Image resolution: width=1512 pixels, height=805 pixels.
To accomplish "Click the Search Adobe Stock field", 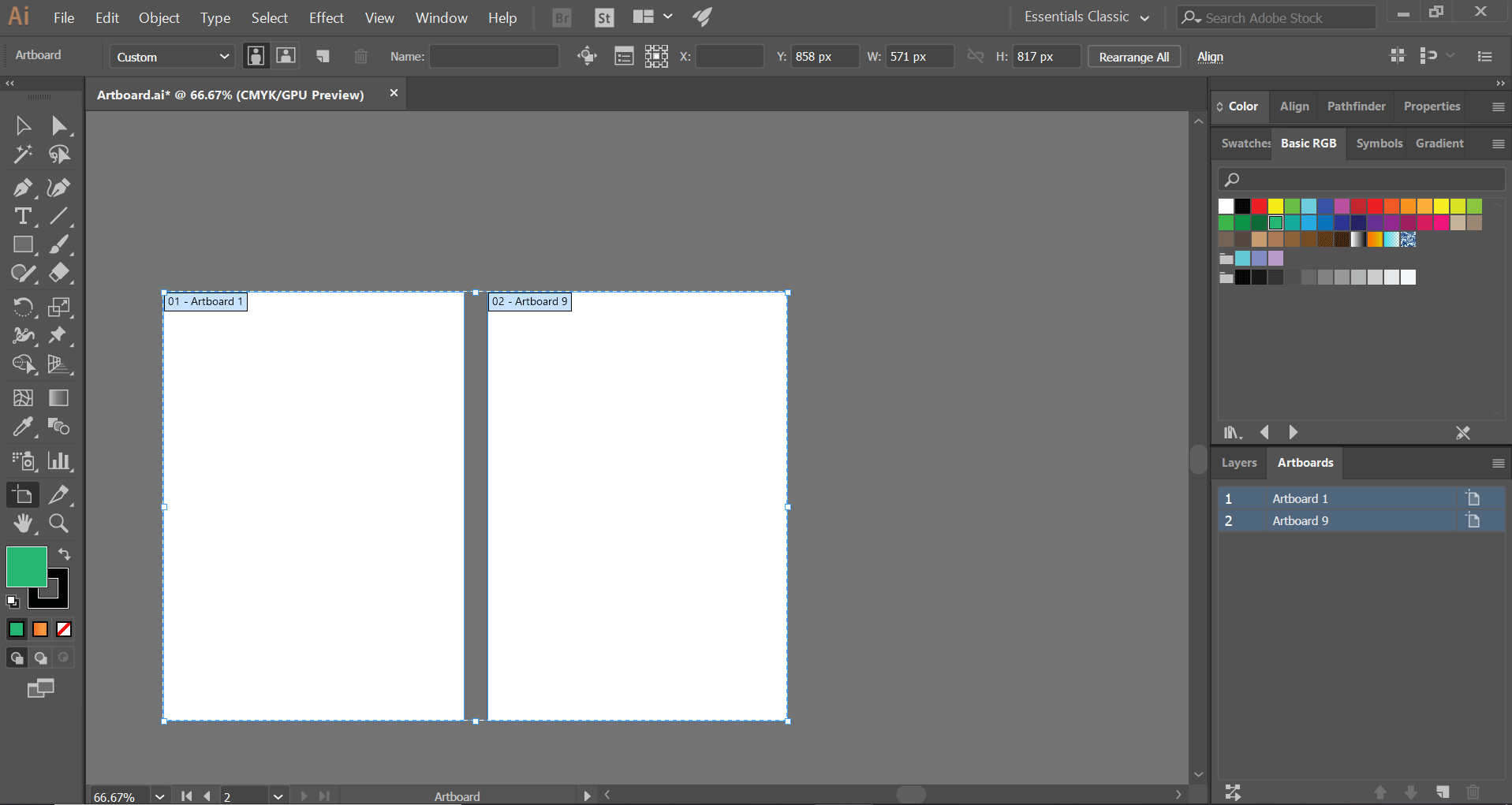I will click(1277, 17).
